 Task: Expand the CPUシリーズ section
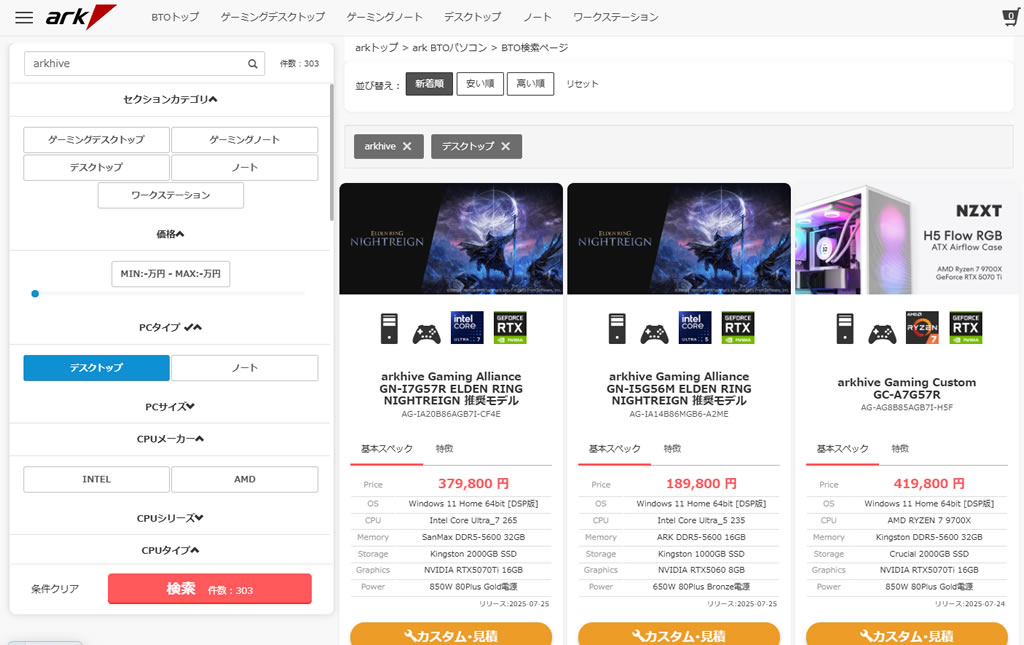pos(170,518)
